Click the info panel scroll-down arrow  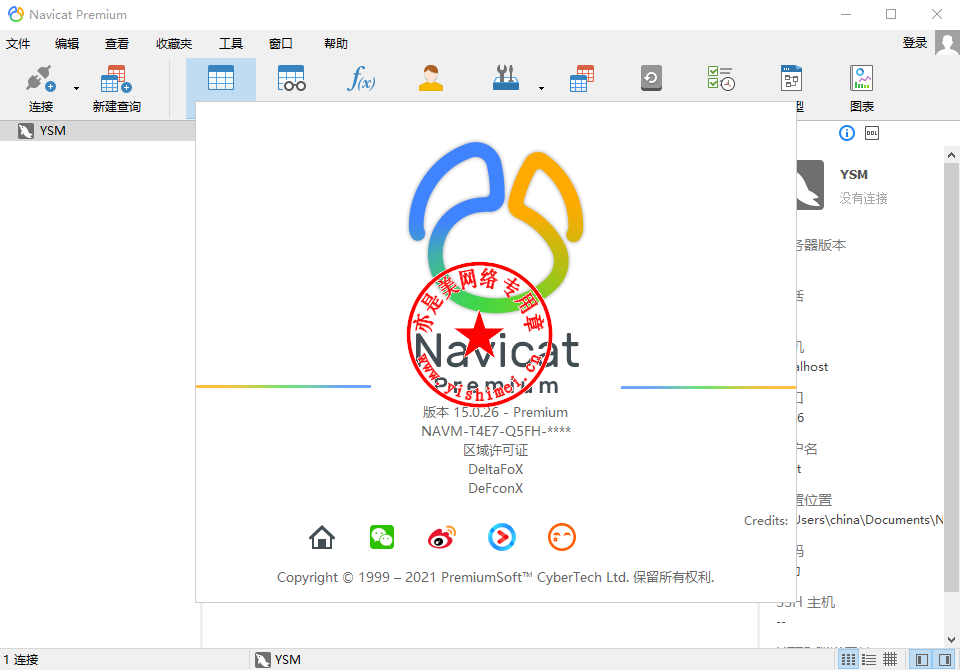pyautogui.click(x=951, y=640)
